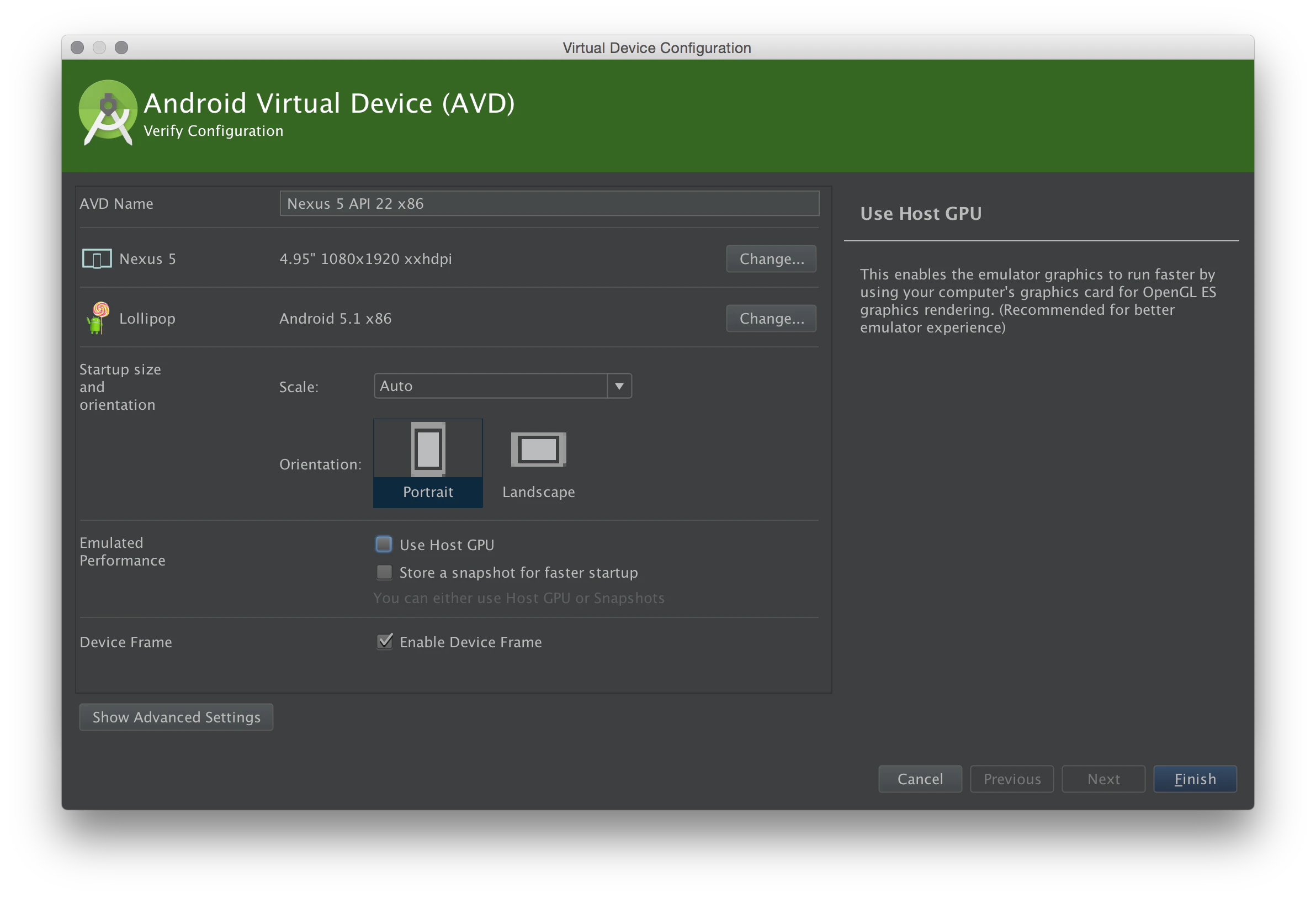Click the AVD Name input field

click(x=549, y=203)
